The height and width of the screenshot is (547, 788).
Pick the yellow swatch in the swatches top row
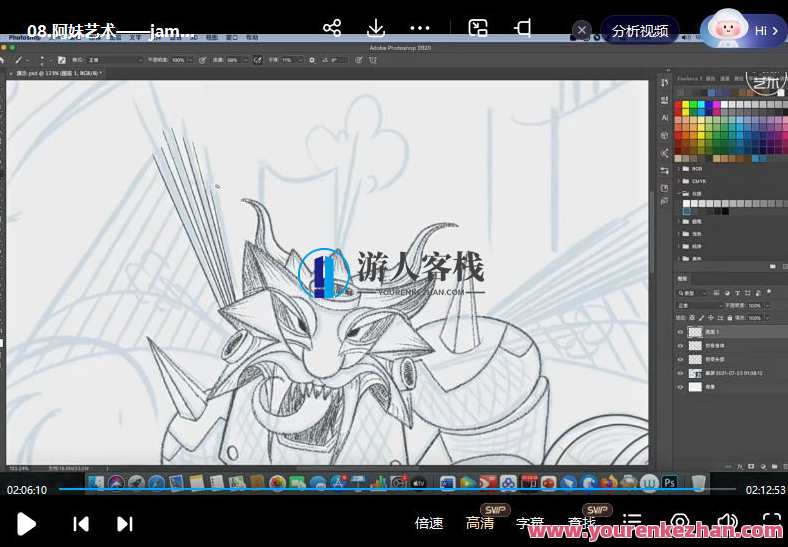tap(685, 105)
